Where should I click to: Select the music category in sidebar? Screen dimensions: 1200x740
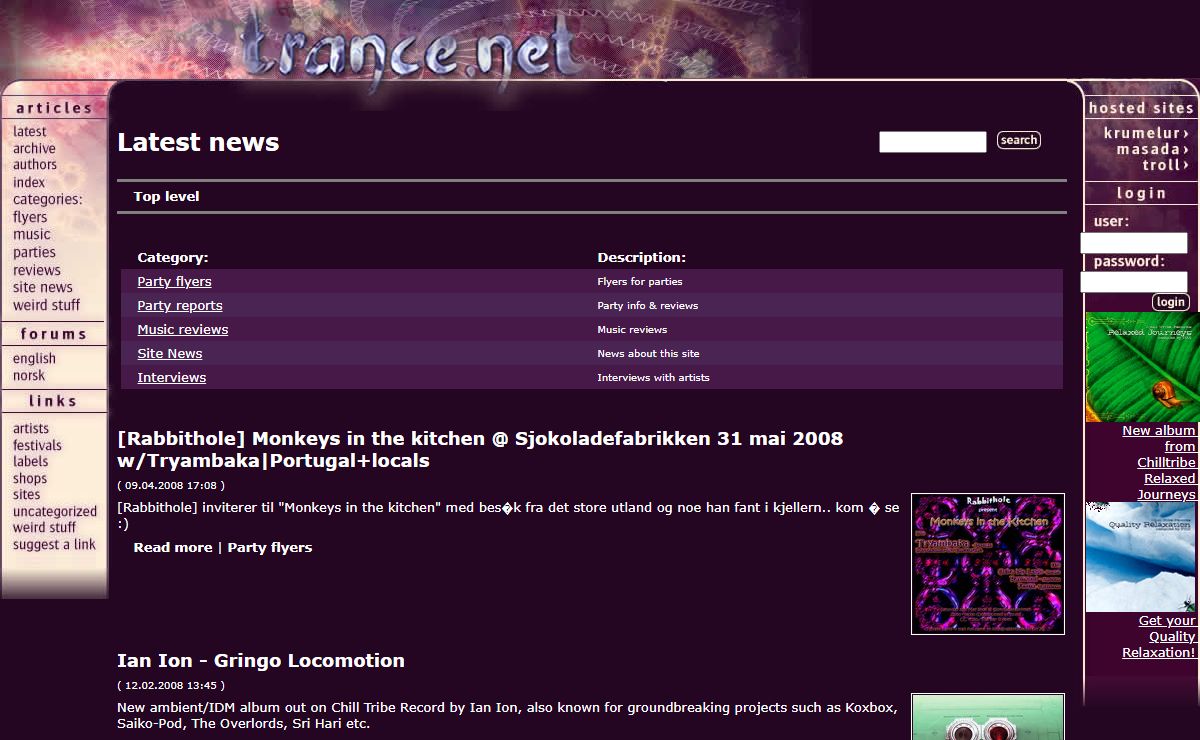tap(31, 234)
